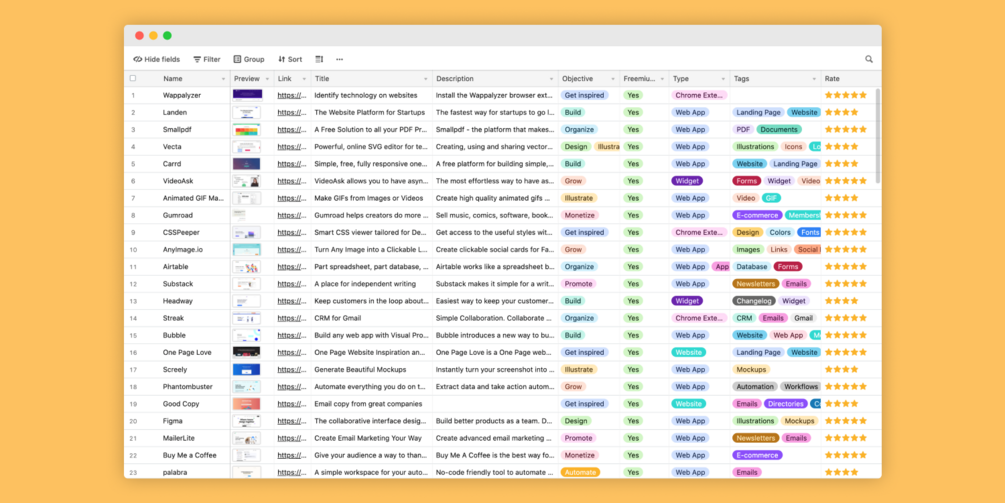Open the three-dot more options menu
This screenshot has height=503, width=1005.
click(340, 59)
